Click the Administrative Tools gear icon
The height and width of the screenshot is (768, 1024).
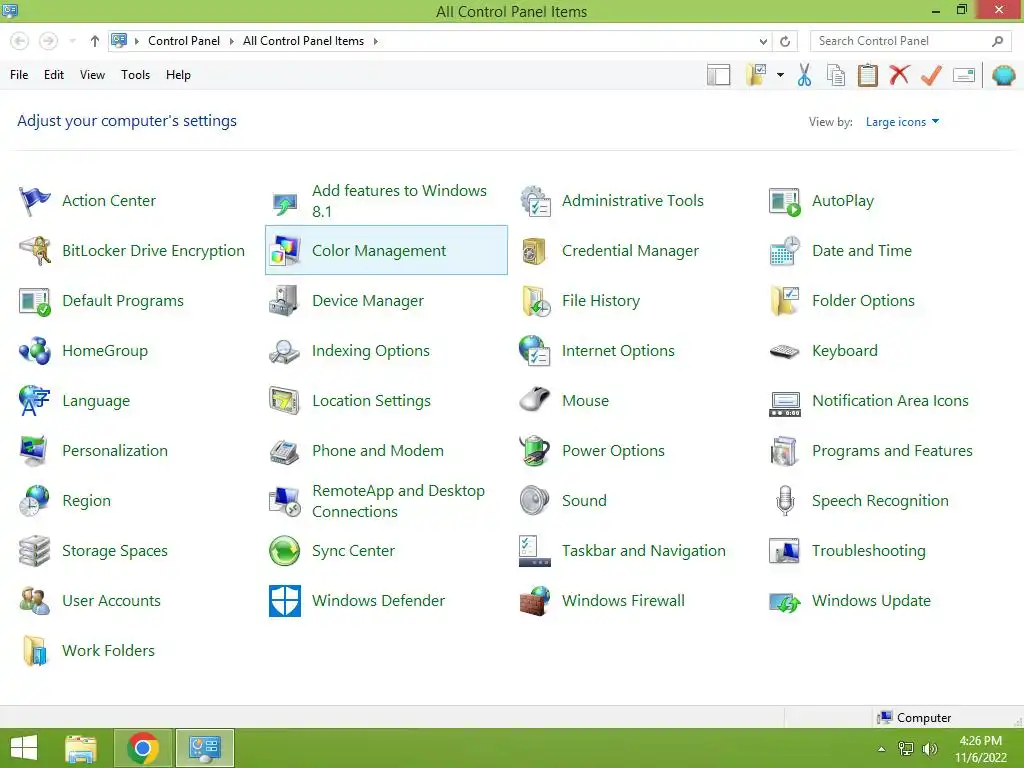coord(535,200)
